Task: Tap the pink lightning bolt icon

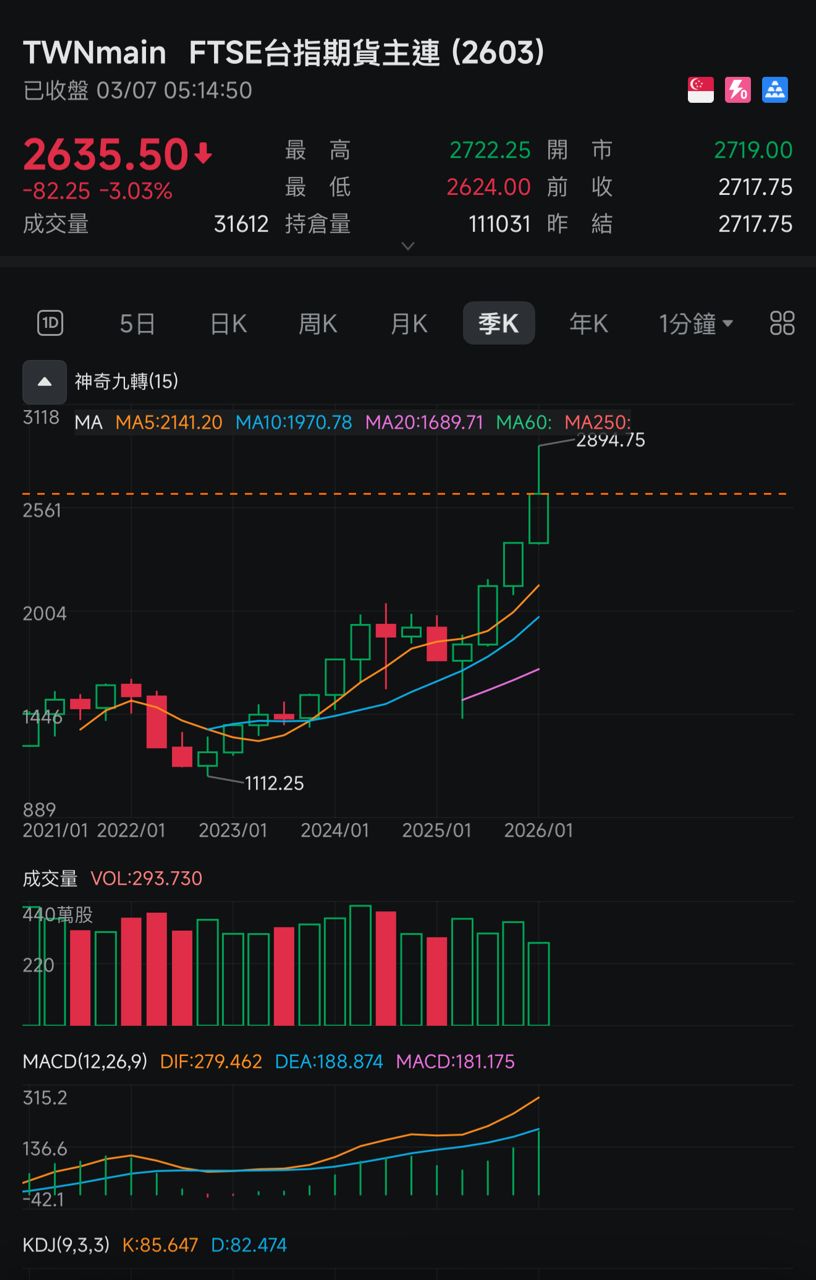Action: point(738,90)
